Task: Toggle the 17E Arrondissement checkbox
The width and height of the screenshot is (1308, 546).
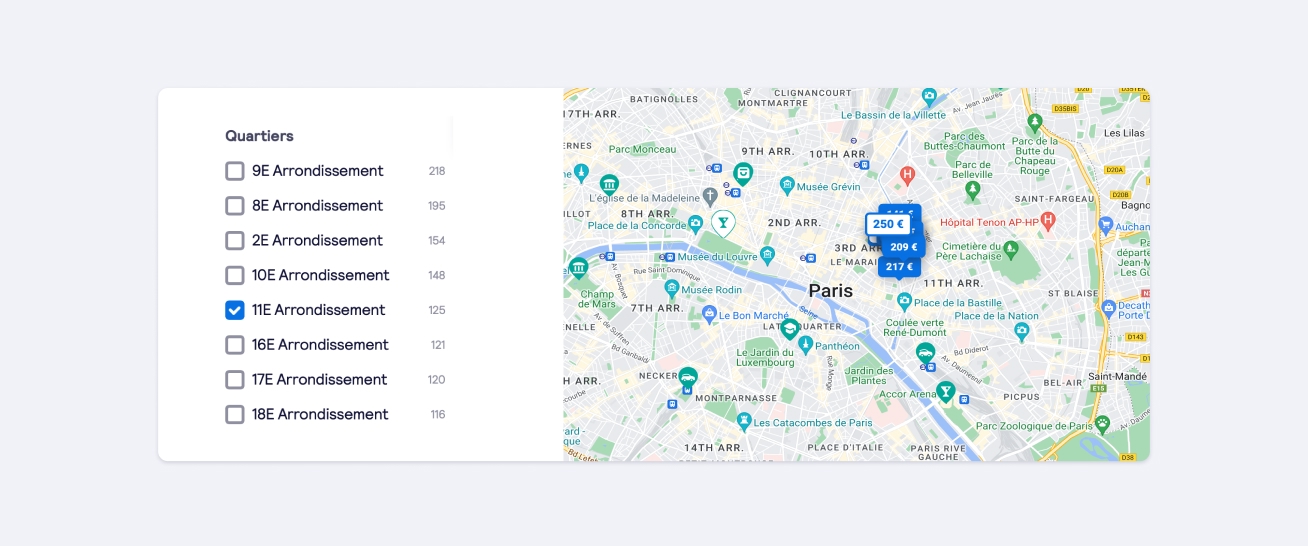Action: [235, 380]
